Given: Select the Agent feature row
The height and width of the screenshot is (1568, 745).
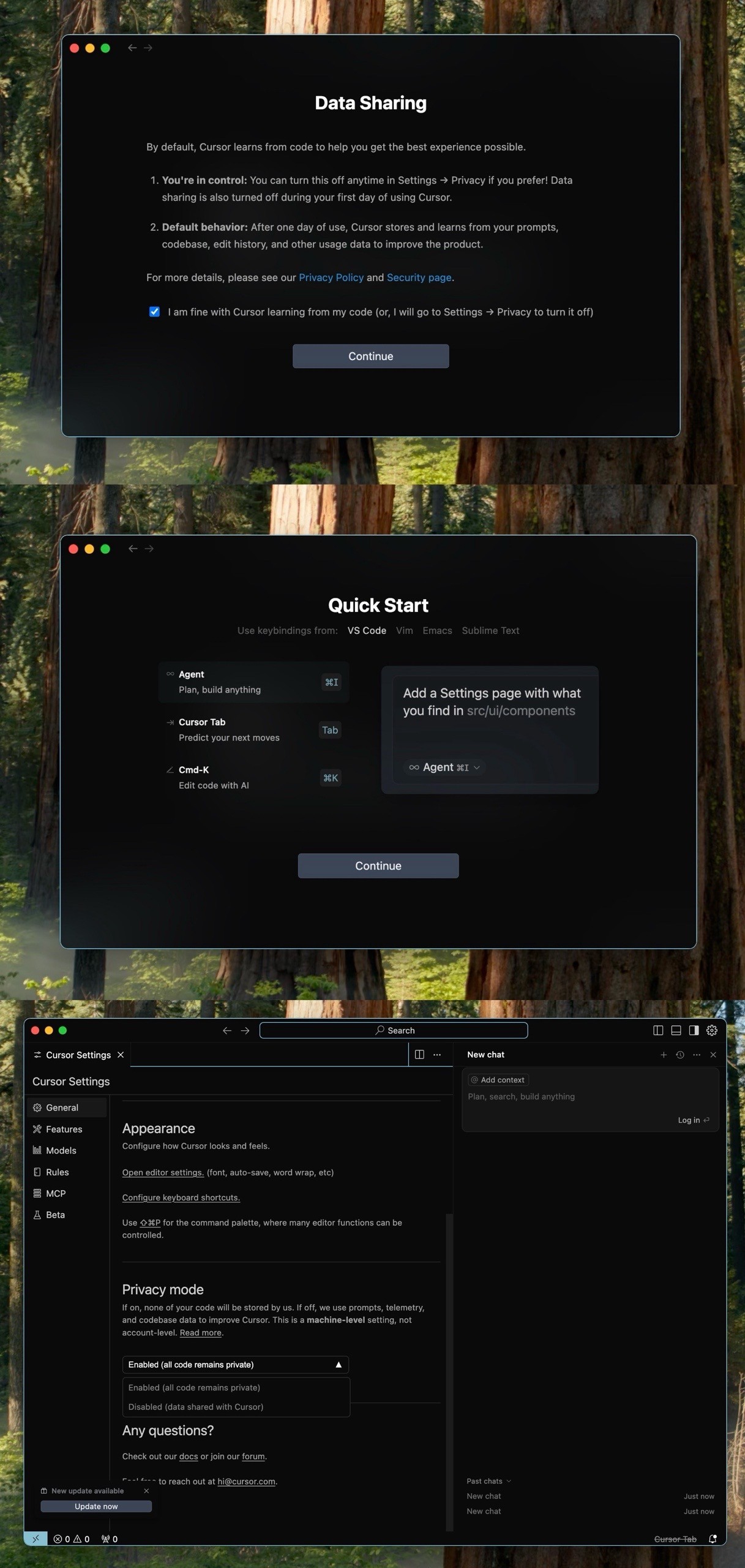Looking at the screenshot, I should [x=253, y=682].
